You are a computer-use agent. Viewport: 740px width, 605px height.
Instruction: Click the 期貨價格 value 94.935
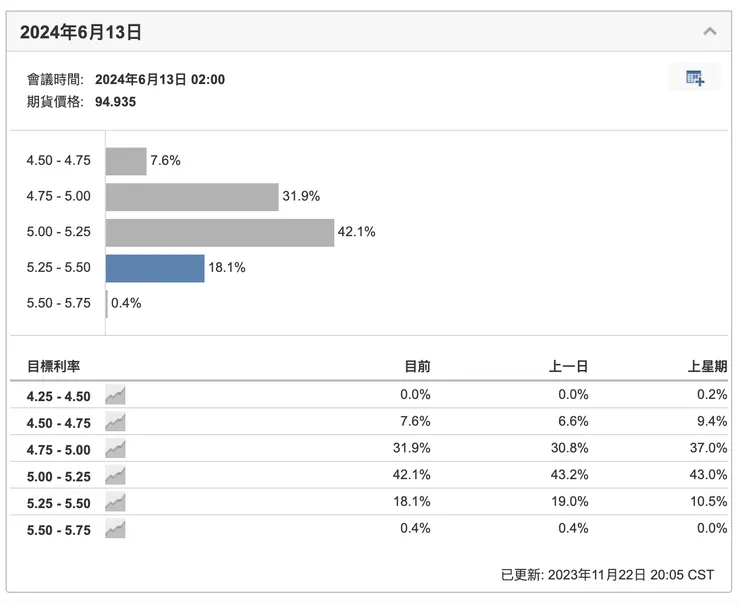[116, 101]
